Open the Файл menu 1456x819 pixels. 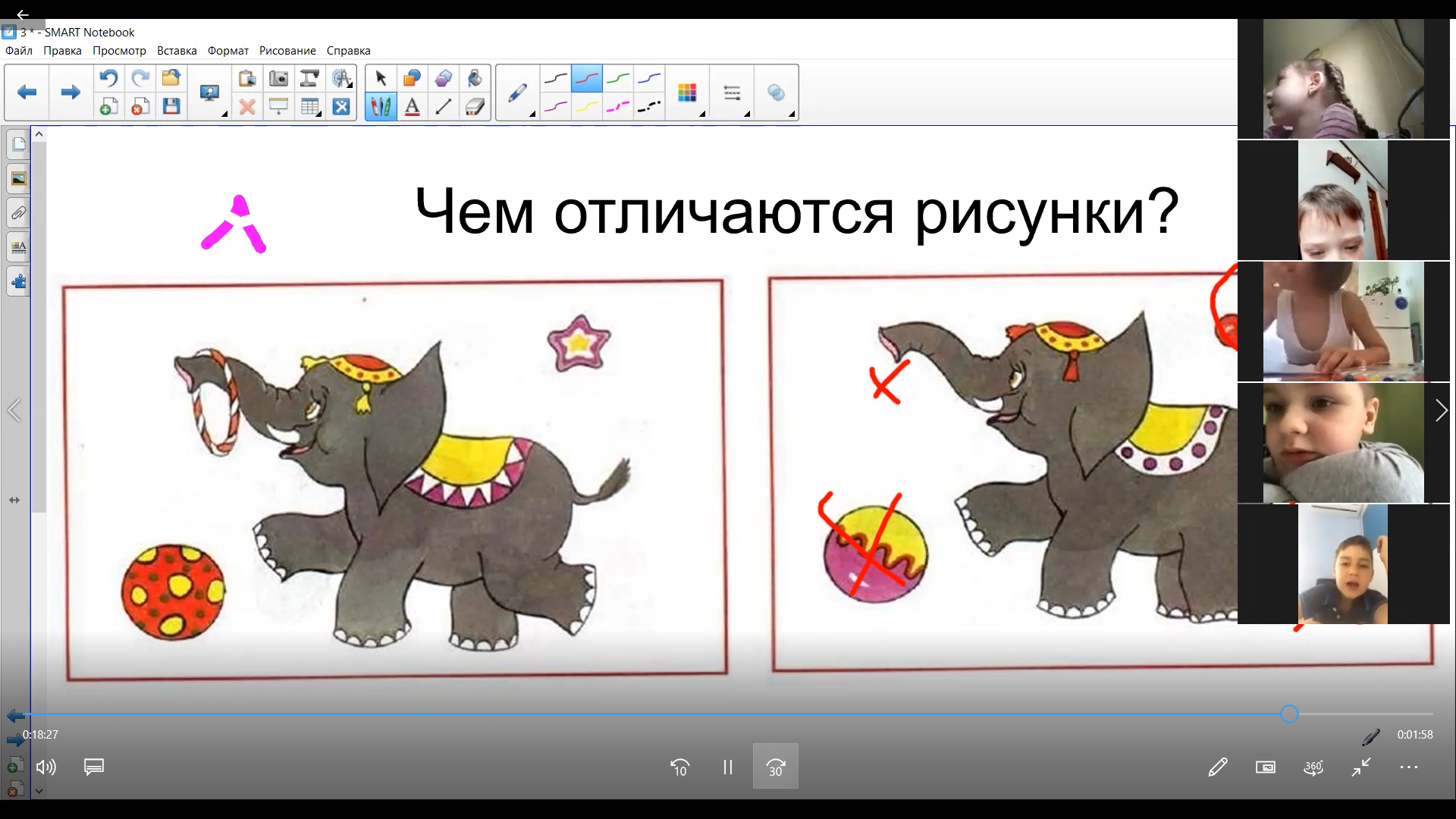[19, 51]
